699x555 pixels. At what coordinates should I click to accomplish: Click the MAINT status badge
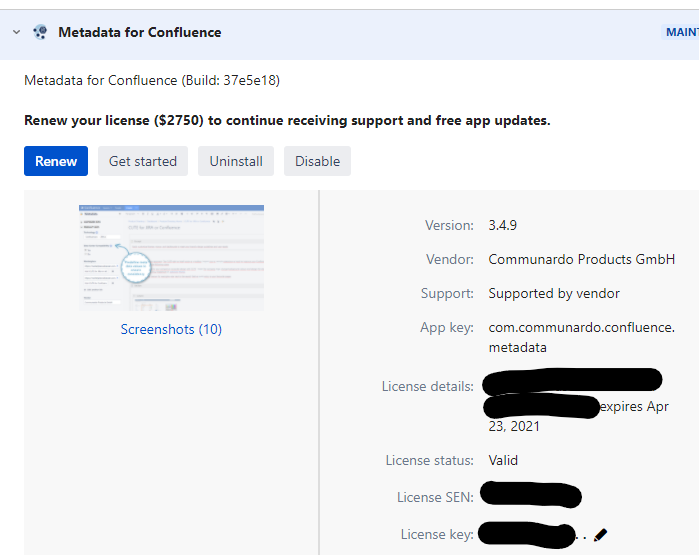[x=680, y=32]
